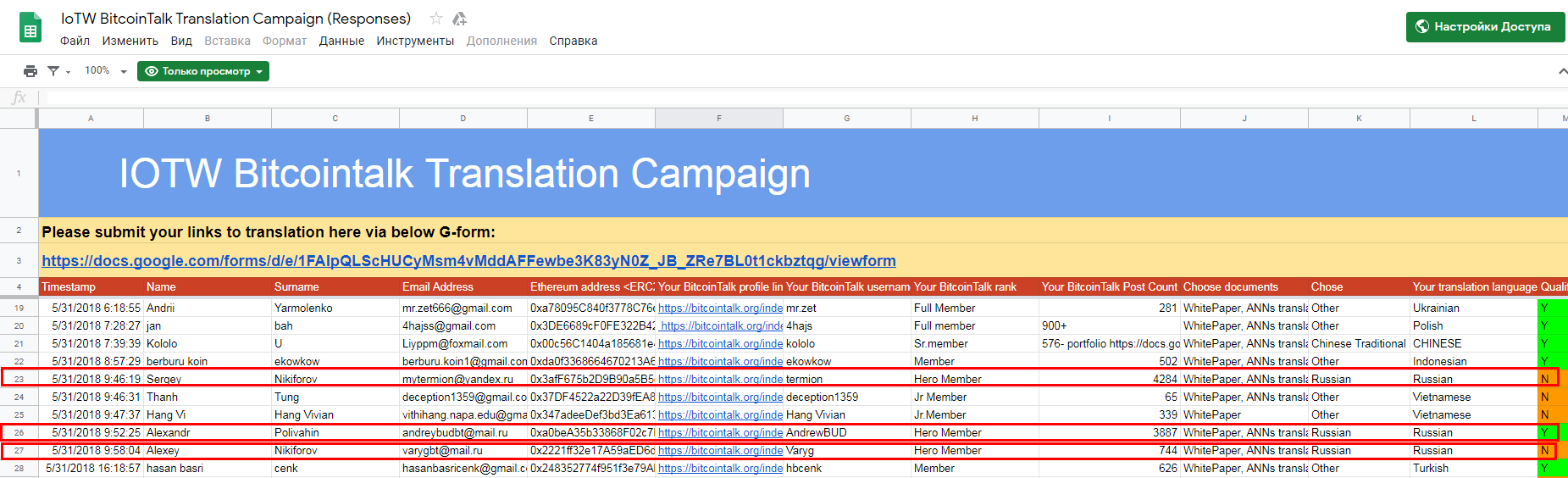The width and height of the screenshot is (1568, 478).
Task: Open the Google Sheets home icon
Action: coord(30,27)
